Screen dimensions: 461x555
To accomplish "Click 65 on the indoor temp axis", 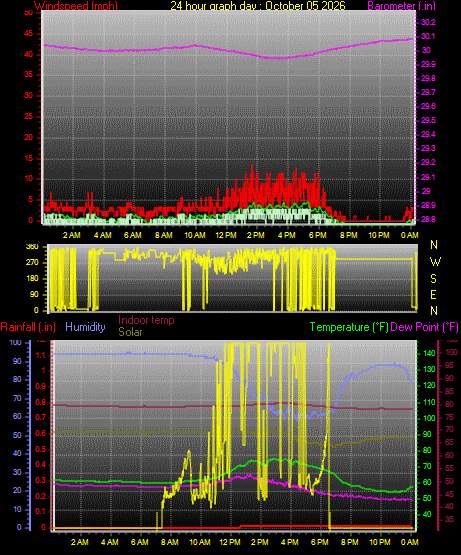I will click(x=449, y=442).
